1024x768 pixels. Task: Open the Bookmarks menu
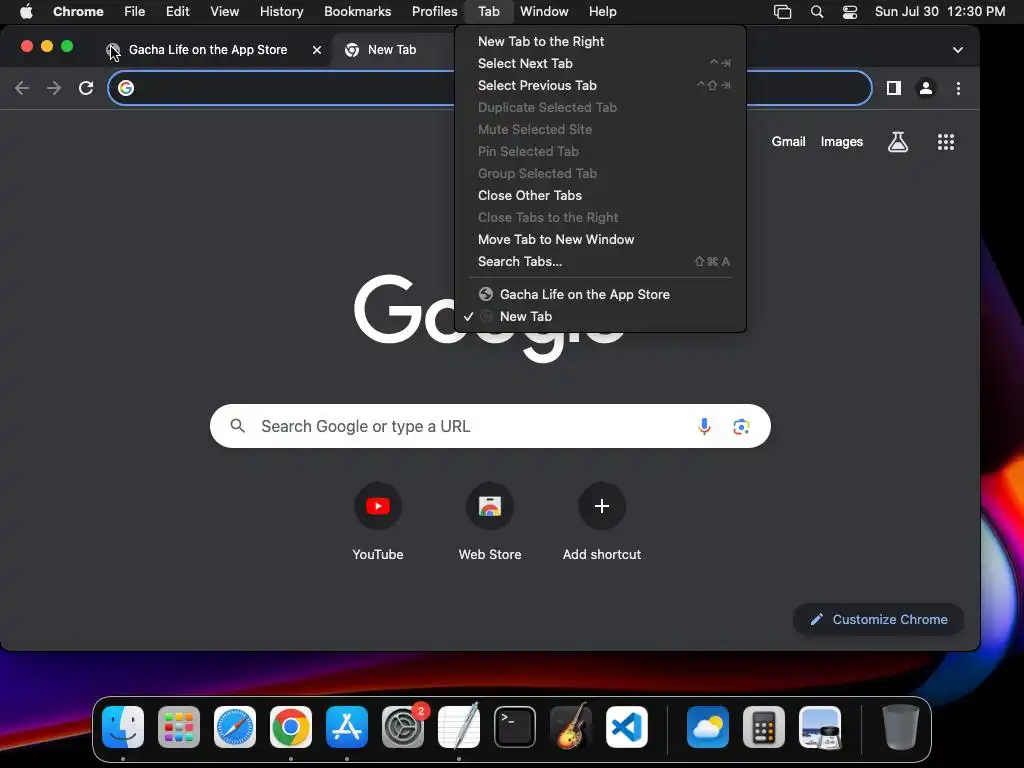[x=357, y=12]
